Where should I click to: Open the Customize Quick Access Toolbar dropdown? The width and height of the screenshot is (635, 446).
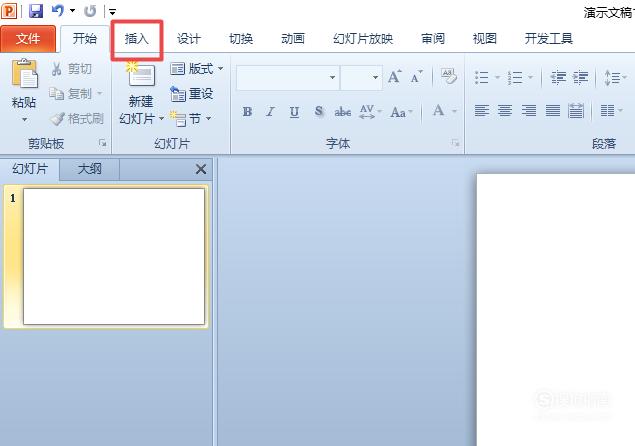coord(112,12)
